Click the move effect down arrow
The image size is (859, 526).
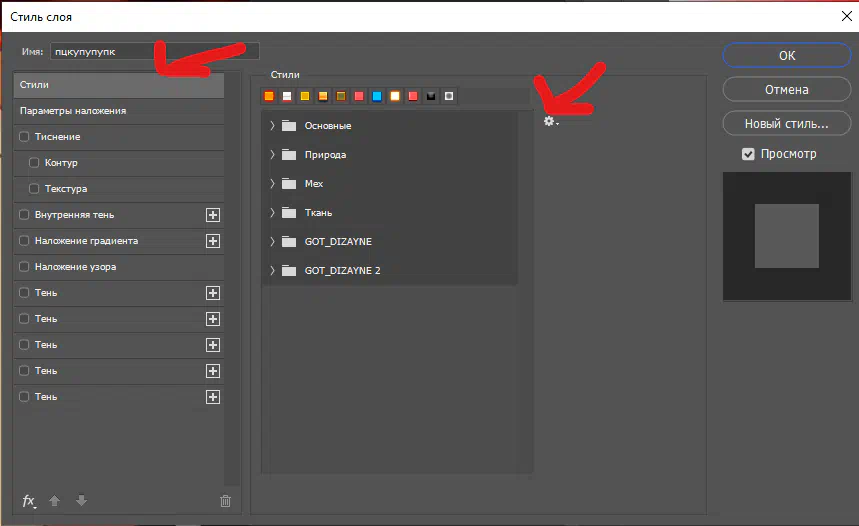click(81, 501)
